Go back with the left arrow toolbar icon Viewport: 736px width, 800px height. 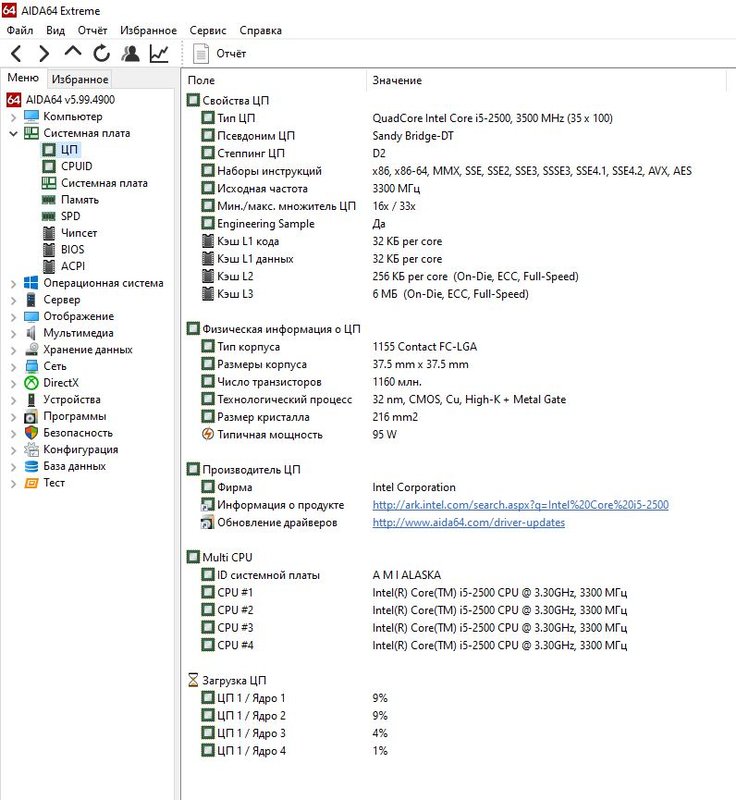tap(16, 54)
